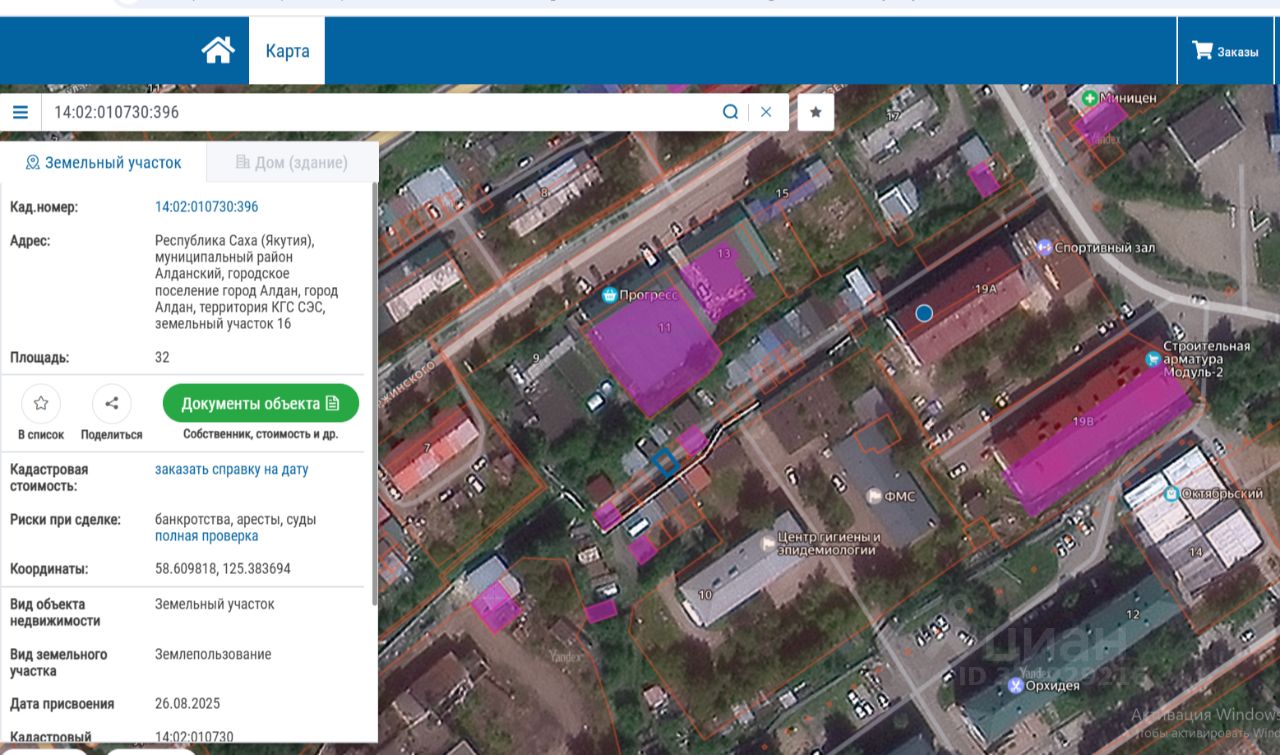
Task: Click the blue dot on building 19А
Action: (924, 313)
